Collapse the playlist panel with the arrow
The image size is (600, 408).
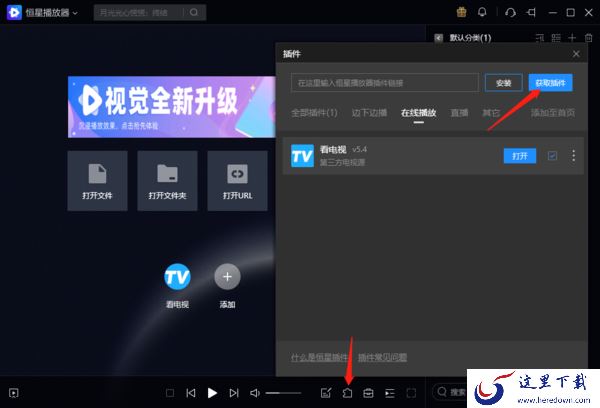439,38
